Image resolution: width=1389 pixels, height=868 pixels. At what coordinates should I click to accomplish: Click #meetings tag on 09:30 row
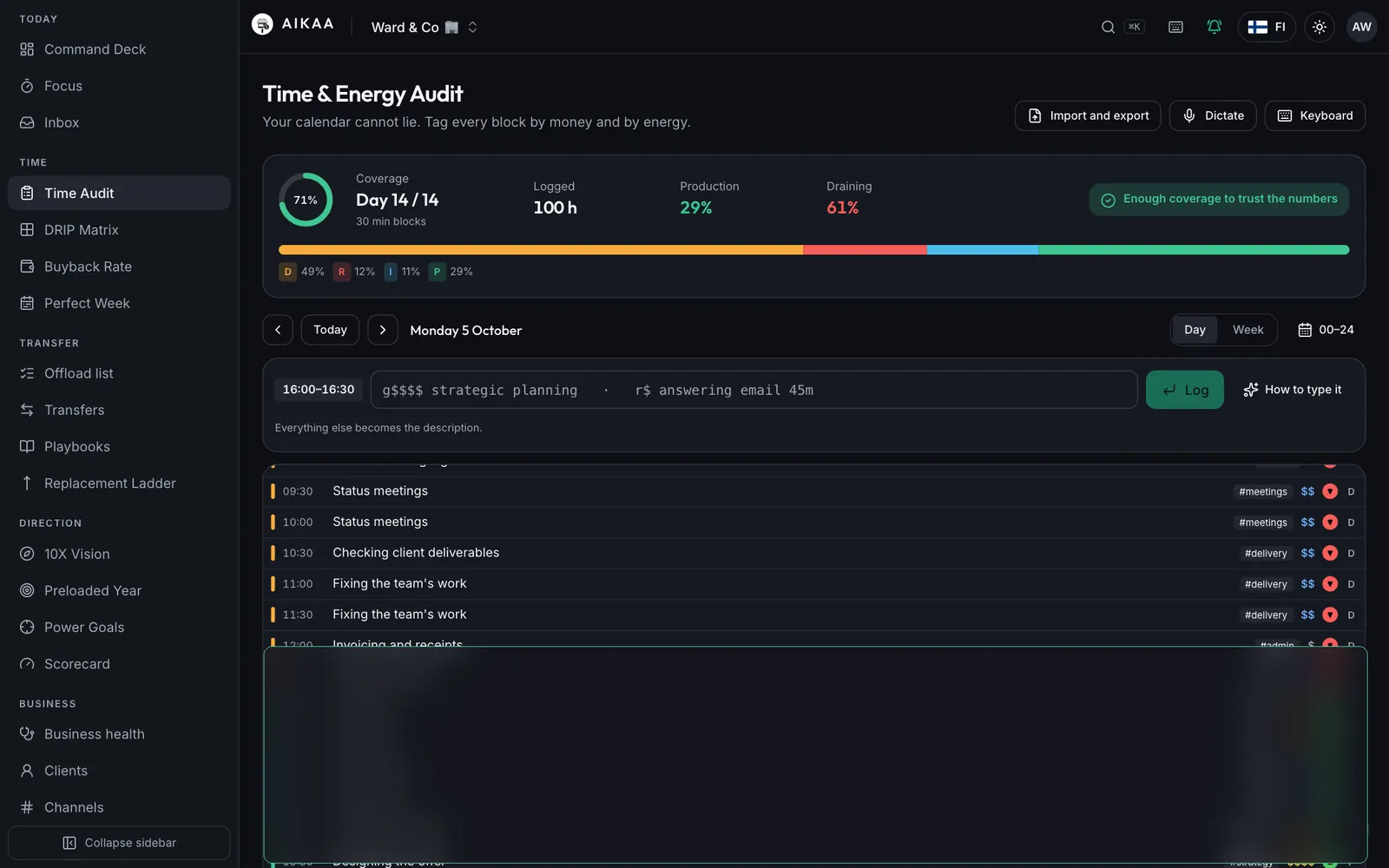(1263, 491)
